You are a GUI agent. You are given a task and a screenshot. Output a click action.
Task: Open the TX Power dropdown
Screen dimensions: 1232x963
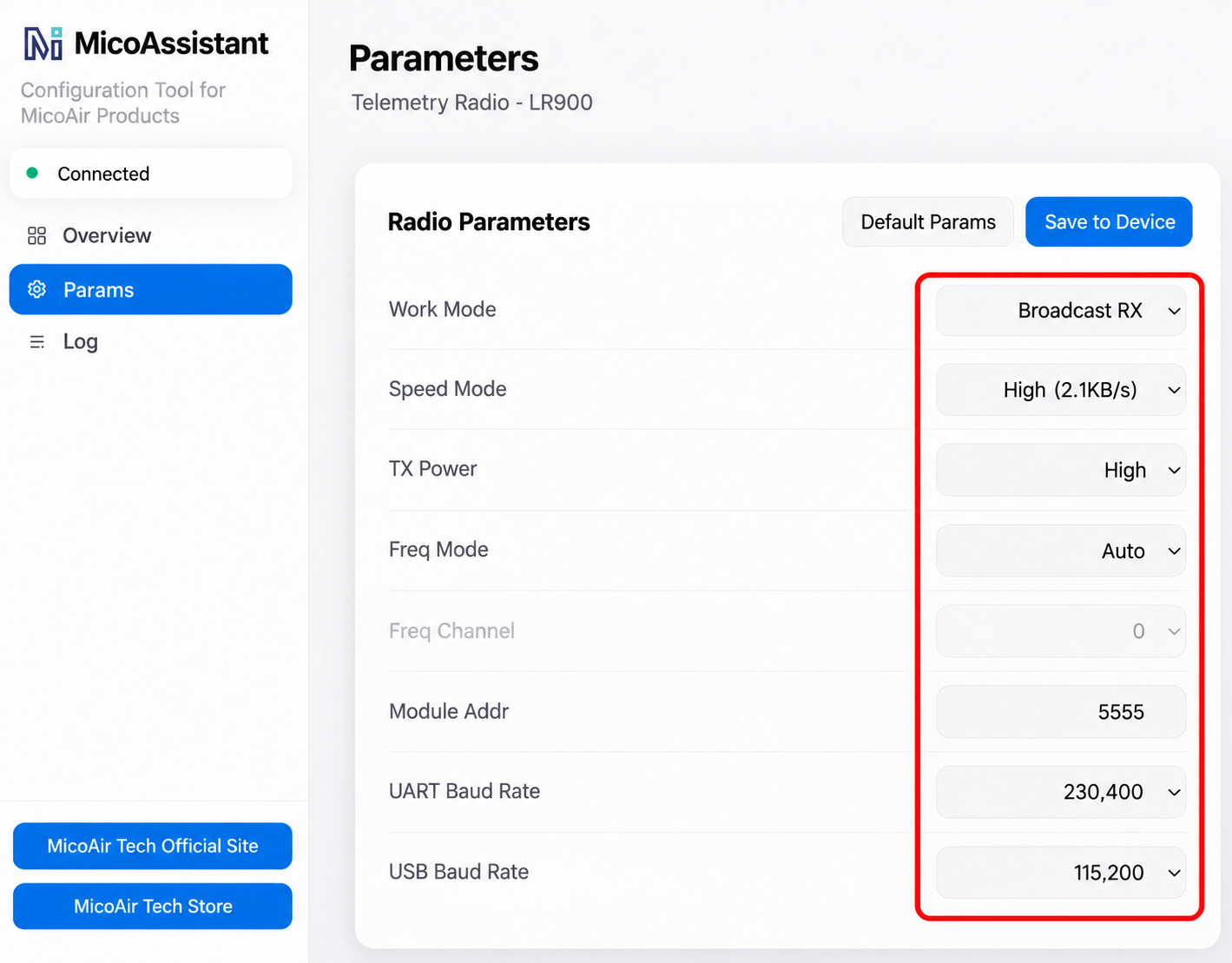[x=1060, y=470]
